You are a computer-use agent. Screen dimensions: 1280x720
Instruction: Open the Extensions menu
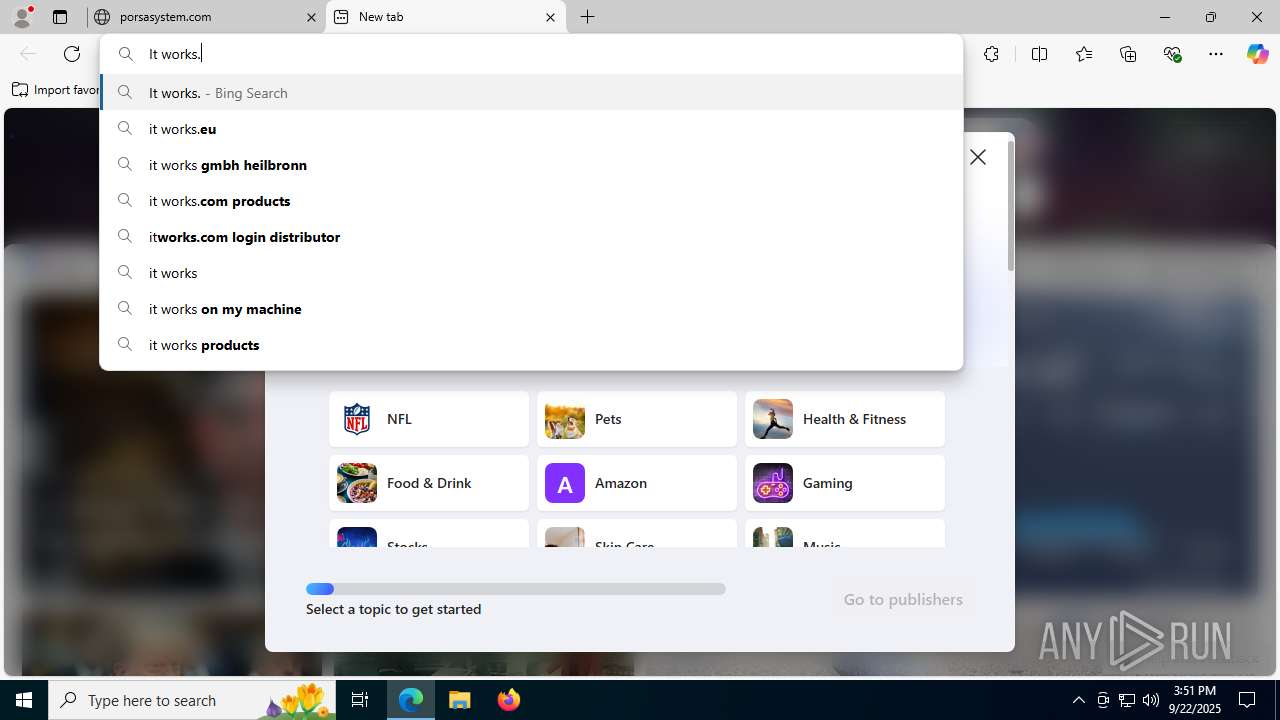tap(991, 54)
